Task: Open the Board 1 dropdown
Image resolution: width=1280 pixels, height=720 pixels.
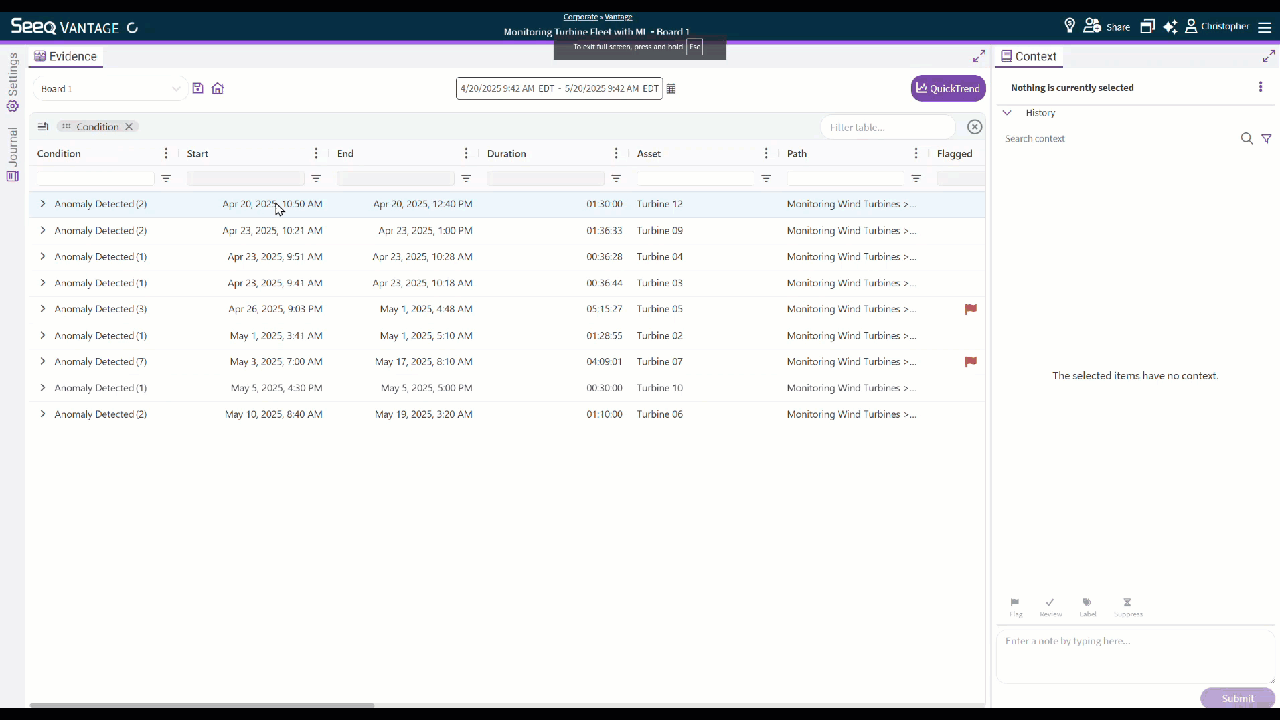Action: tap(110, 89)
